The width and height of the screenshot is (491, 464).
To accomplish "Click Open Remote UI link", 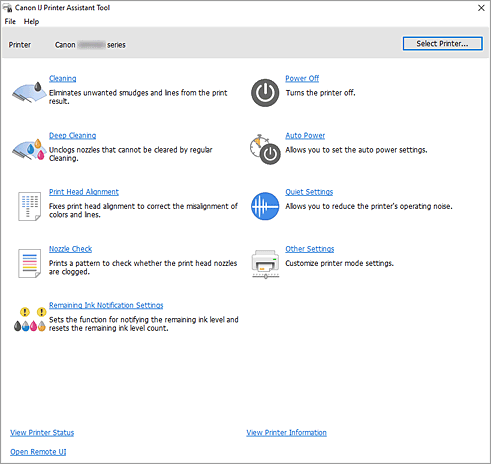I will tap(38, 452).
